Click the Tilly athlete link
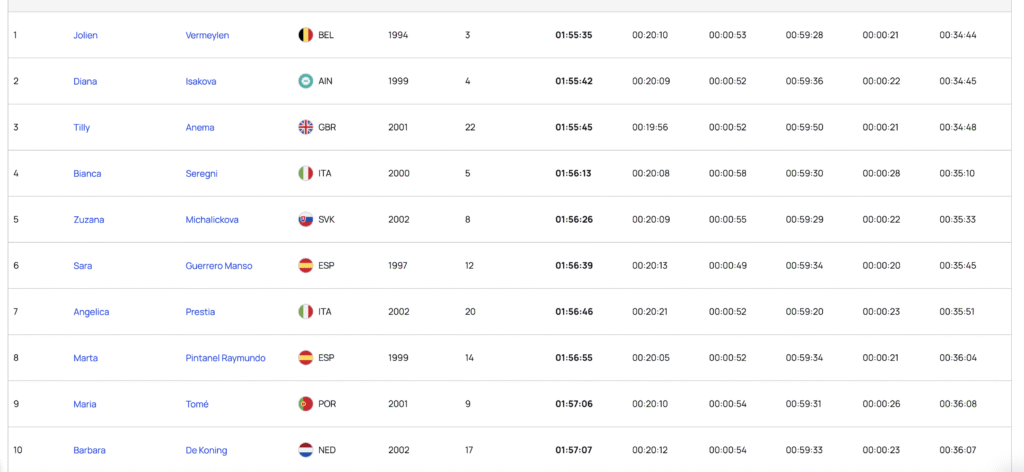1024x472 pixels. pos(82,127)
